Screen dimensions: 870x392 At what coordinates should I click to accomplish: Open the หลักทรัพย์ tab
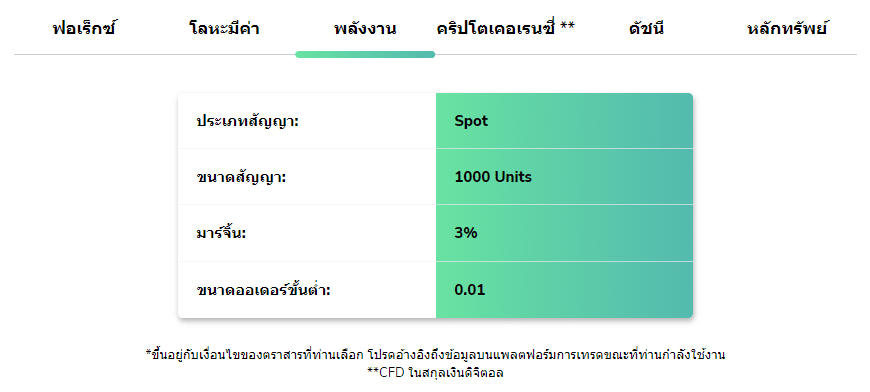[x=787, y=29]
